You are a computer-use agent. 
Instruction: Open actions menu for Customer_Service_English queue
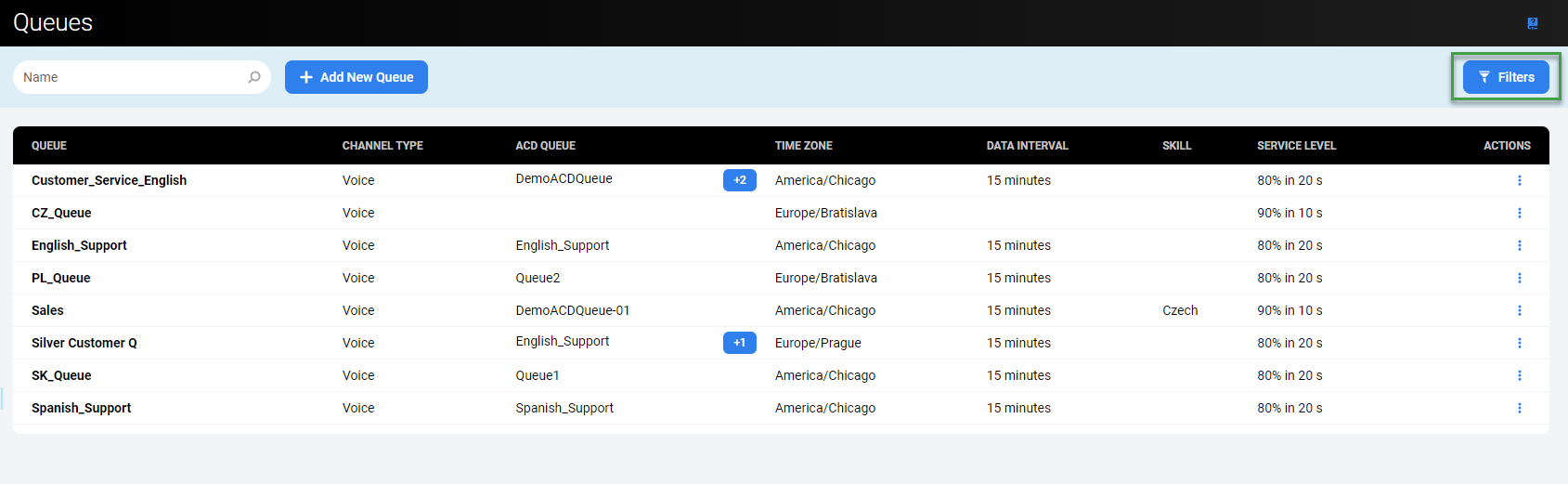click(x=1519, y=180)
